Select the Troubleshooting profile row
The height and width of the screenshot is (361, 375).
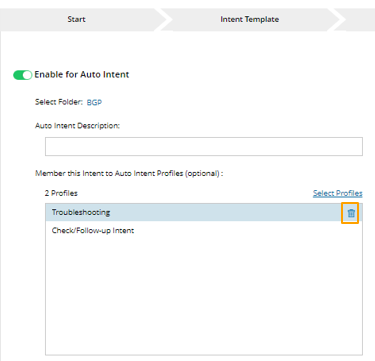pos(204,212)
